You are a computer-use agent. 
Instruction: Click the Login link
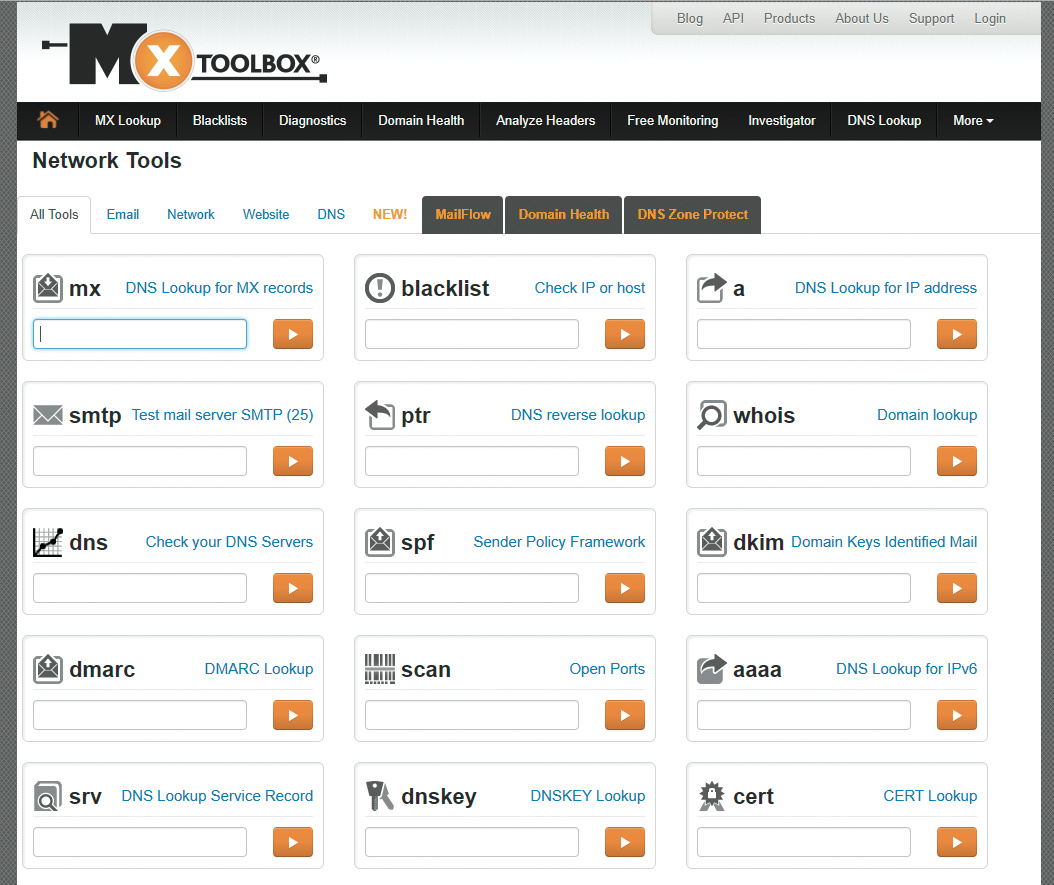point(990,18)
